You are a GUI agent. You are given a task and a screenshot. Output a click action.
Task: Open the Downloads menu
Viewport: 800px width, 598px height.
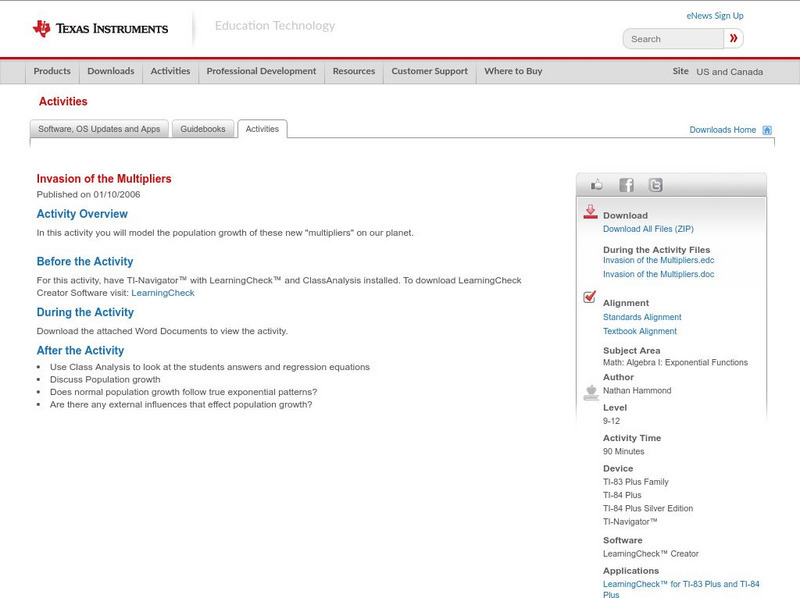[x=111, y=71]
